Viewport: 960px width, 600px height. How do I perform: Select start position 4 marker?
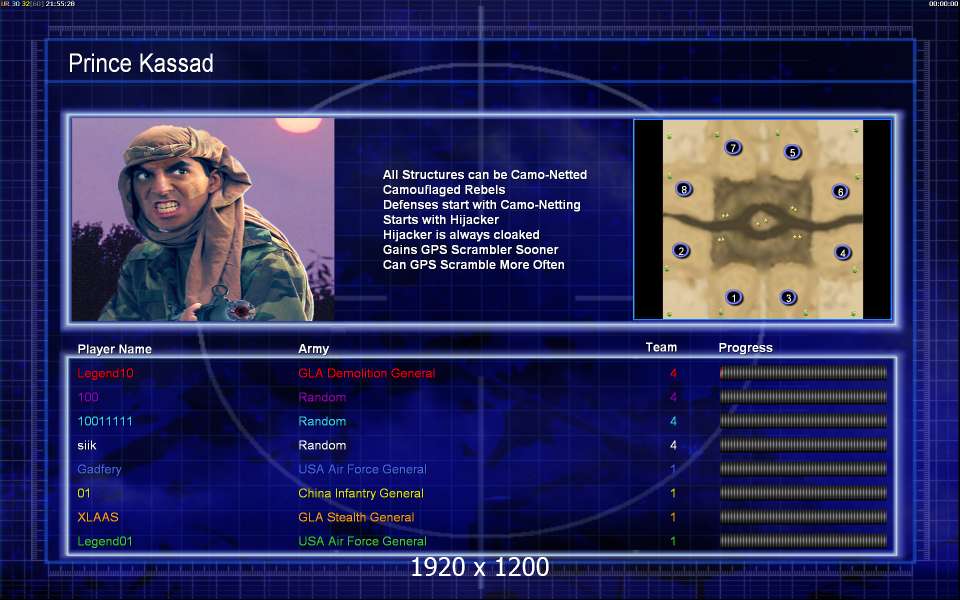(842, 252)
